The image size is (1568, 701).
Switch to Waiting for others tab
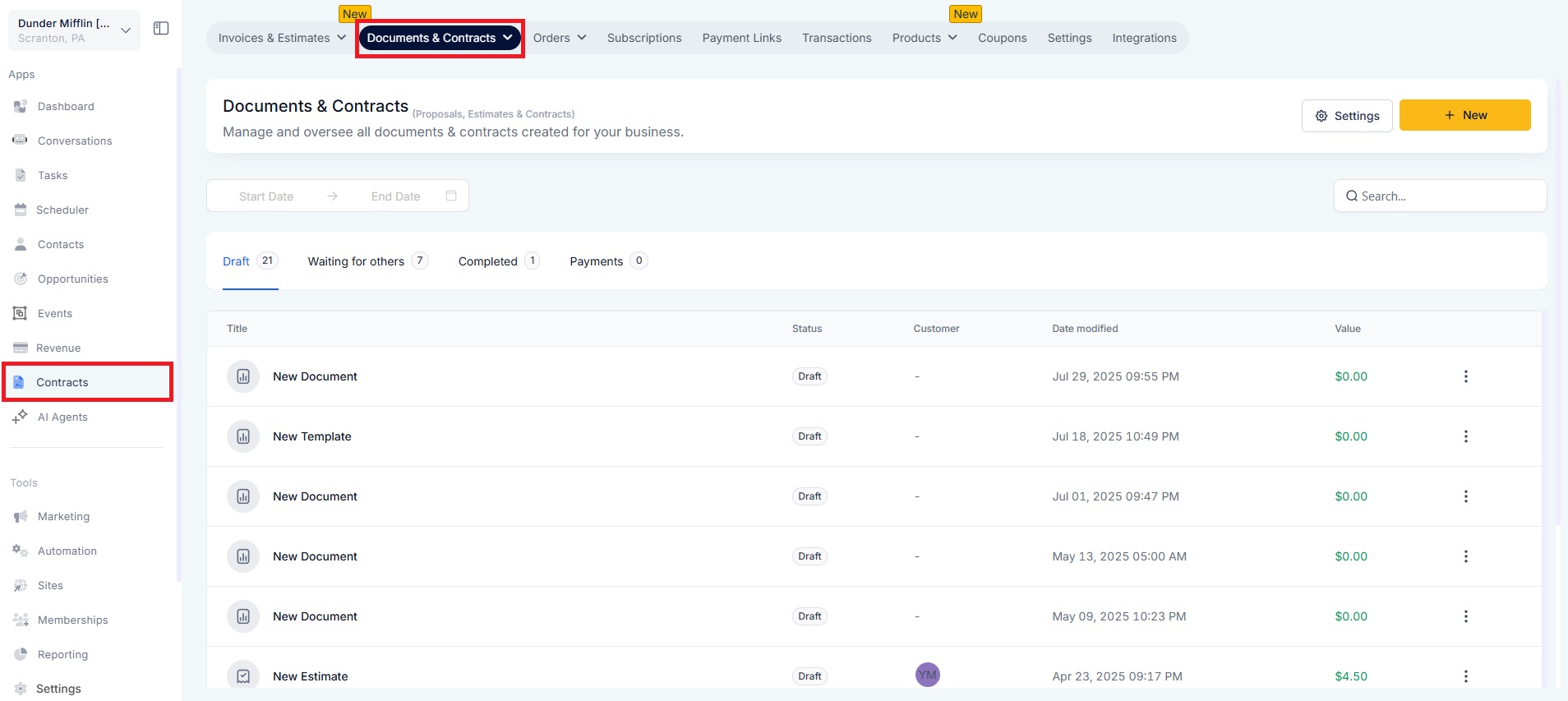click(368, 261)
